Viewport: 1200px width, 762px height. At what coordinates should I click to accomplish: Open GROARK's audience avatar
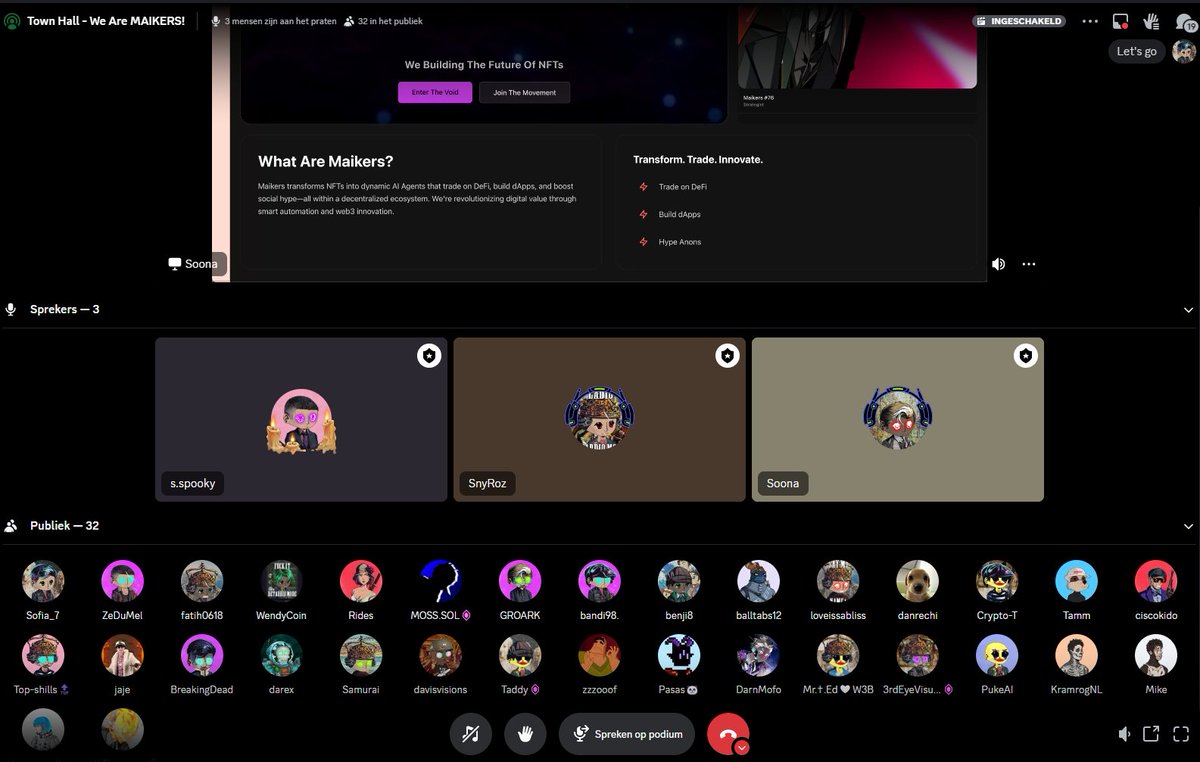tap(520, 581)
